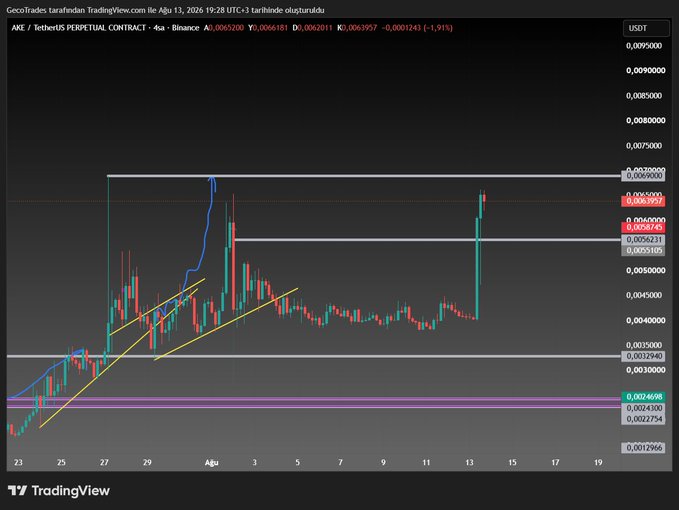Click the 0,0085000 price scale tick
This screenshot has height=510, width=679.
click(x=644, y=95)
